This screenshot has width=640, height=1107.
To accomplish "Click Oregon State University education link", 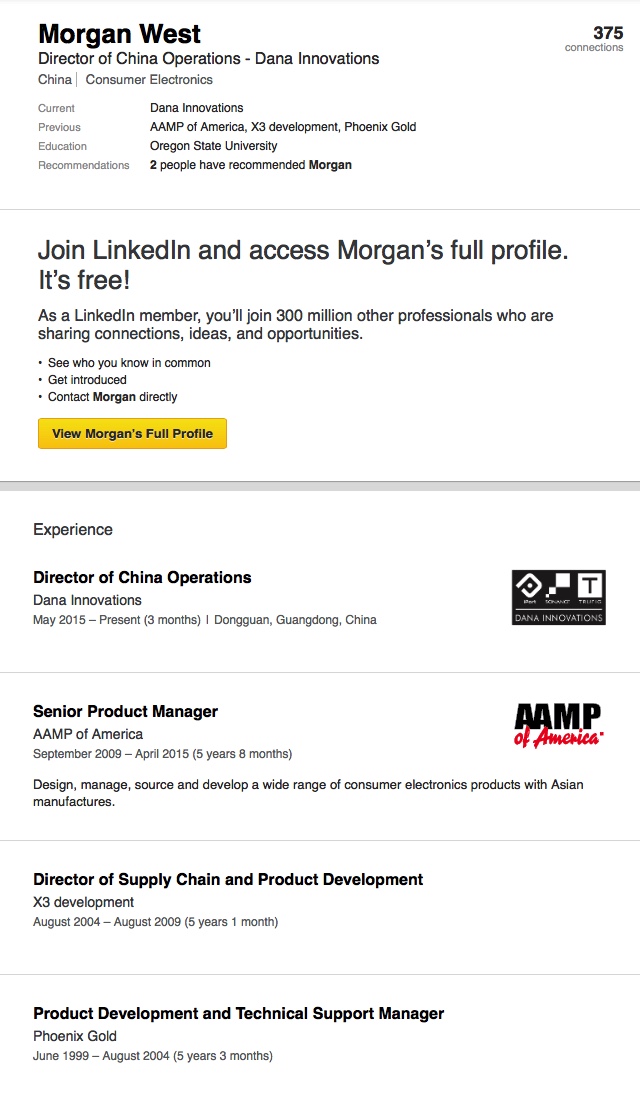I will tap(213, 146).
